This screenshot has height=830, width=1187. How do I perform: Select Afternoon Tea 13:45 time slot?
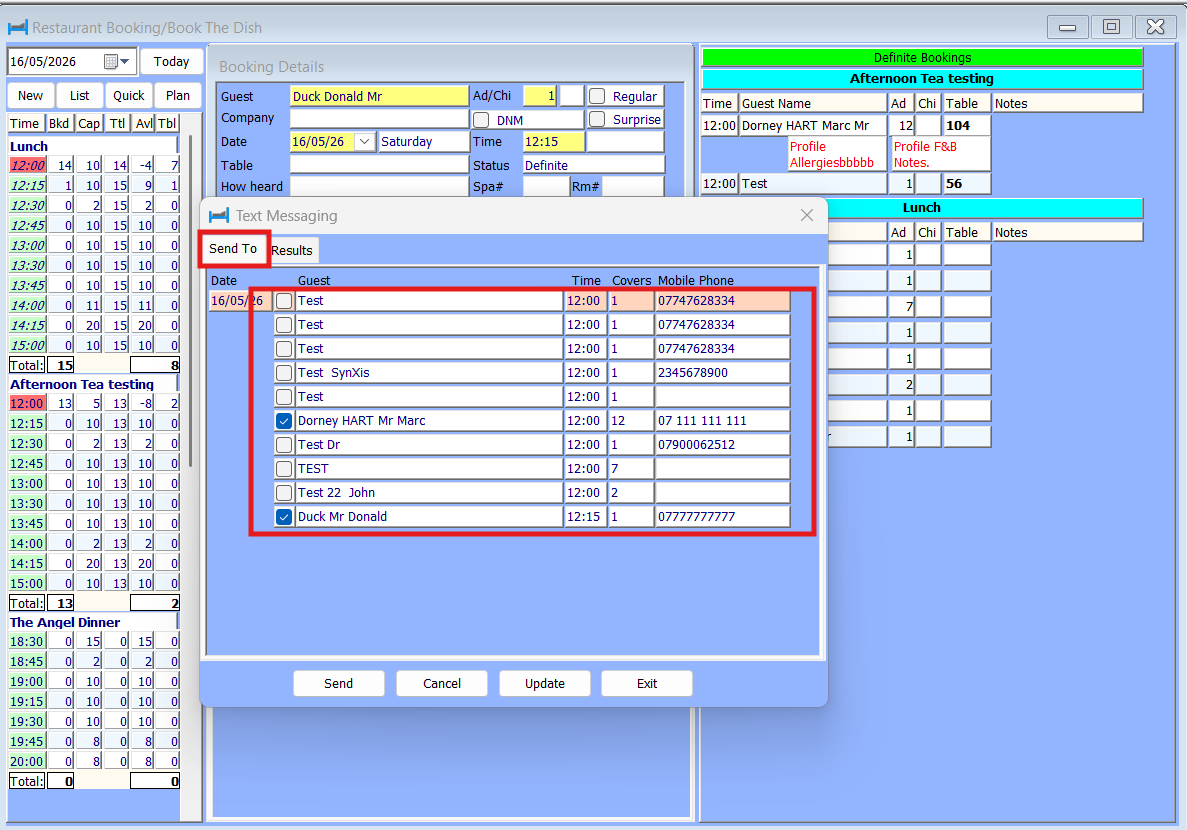[27, 523]
